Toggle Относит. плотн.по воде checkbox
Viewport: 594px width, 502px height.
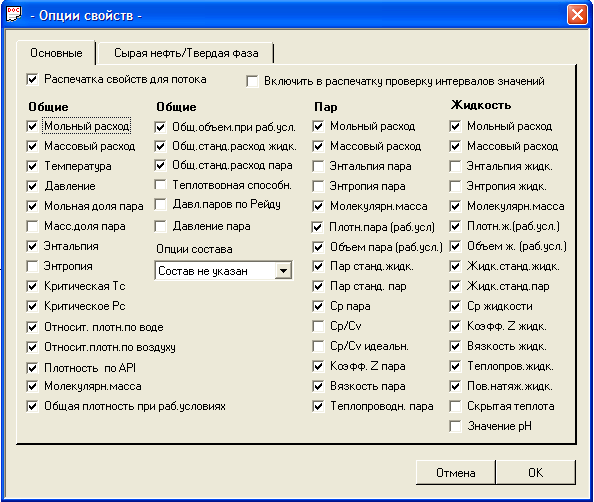pyautogui.click(x=33, y=327)
